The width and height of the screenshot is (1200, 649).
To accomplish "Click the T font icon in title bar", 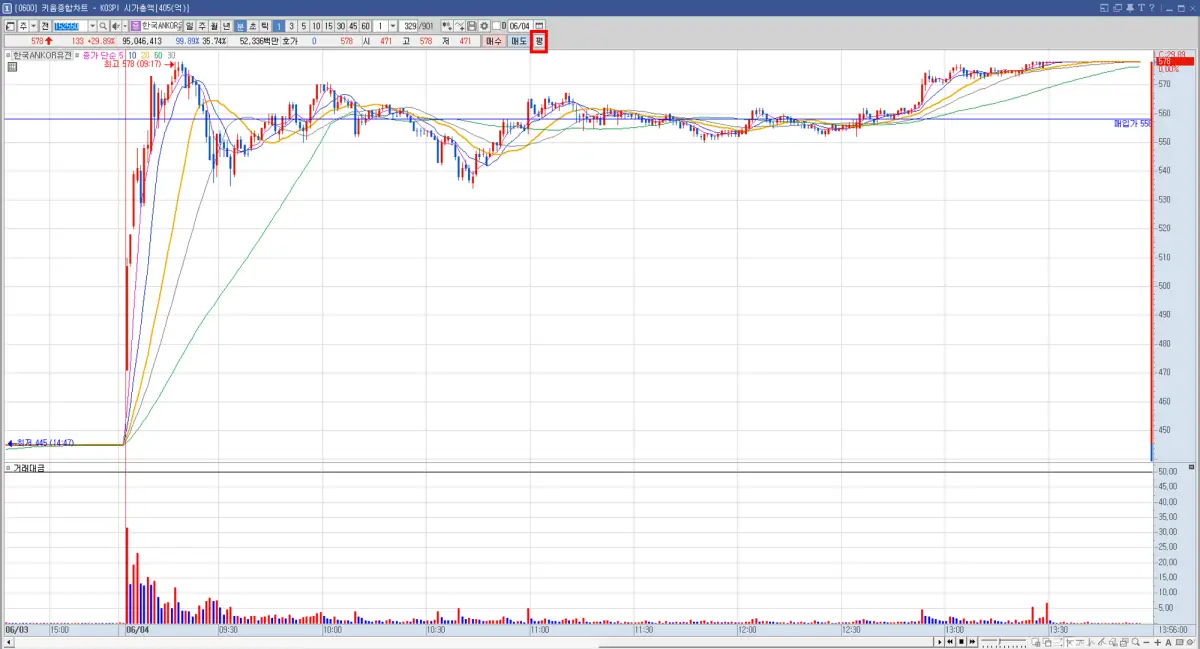I will click(x=1142, y=8).
